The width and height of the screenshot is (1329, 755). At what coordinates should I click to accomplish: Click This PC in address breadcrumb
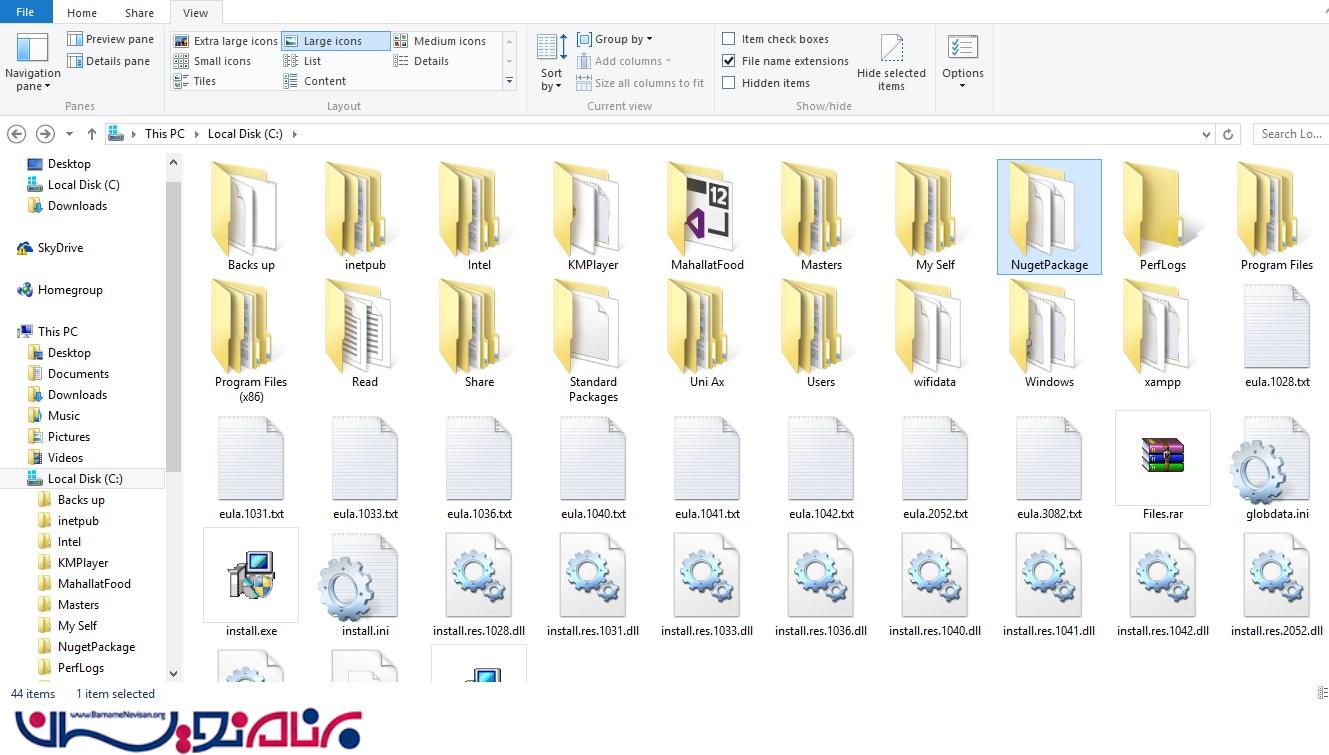pos(164,134)
